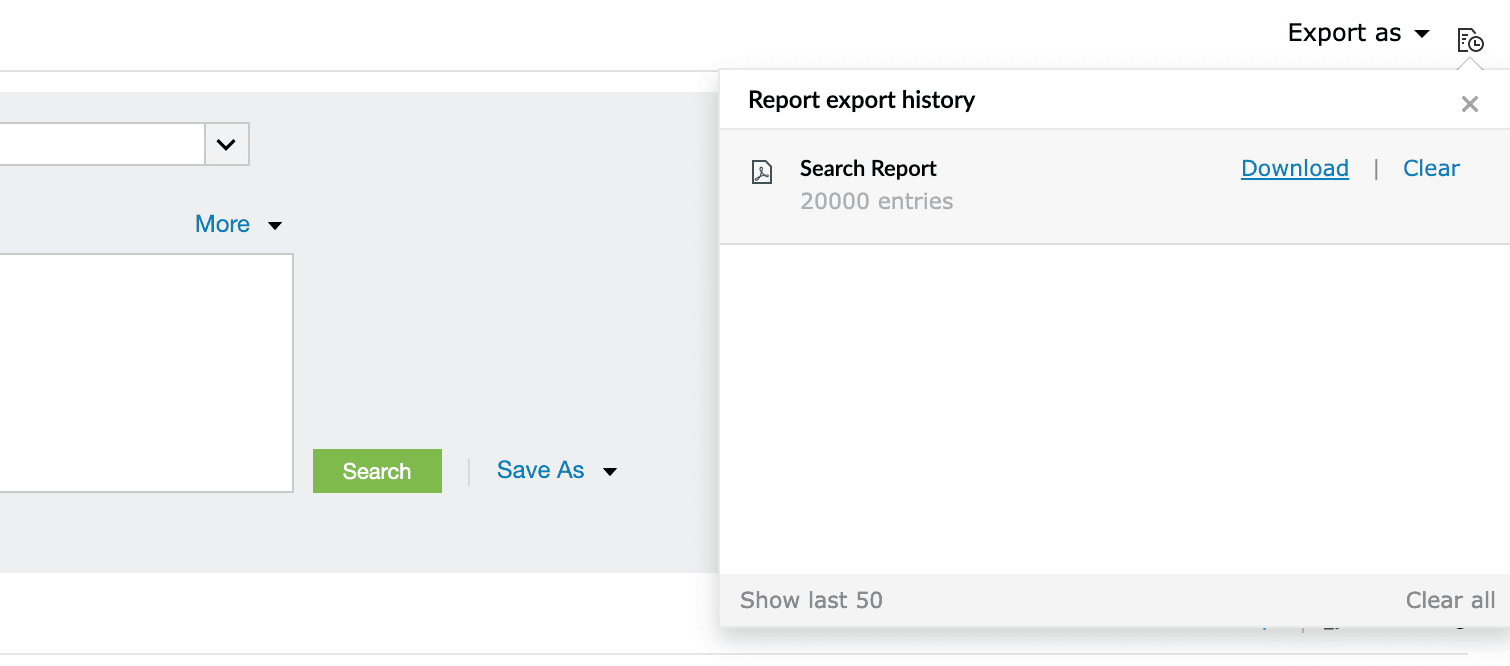This screenshot has width=1510, height=666.
Task: Click the Save As chevron icon
Action: [x=610, y=471]
